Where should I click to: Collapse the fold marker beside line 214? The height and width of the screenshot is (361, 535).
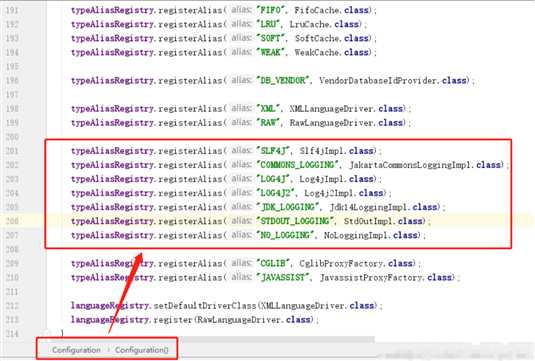(47, 333)
